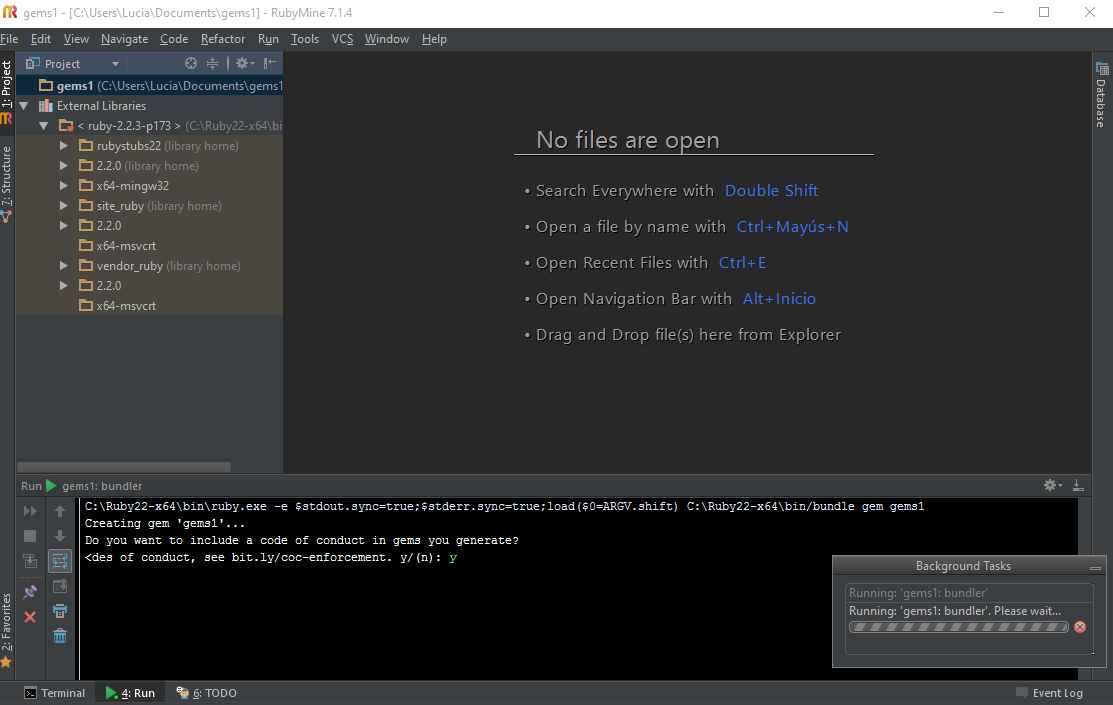Screen dimensions: 1113x705
Task: Minimize the Background Tasks popup
Action: tap(1095, 567)
